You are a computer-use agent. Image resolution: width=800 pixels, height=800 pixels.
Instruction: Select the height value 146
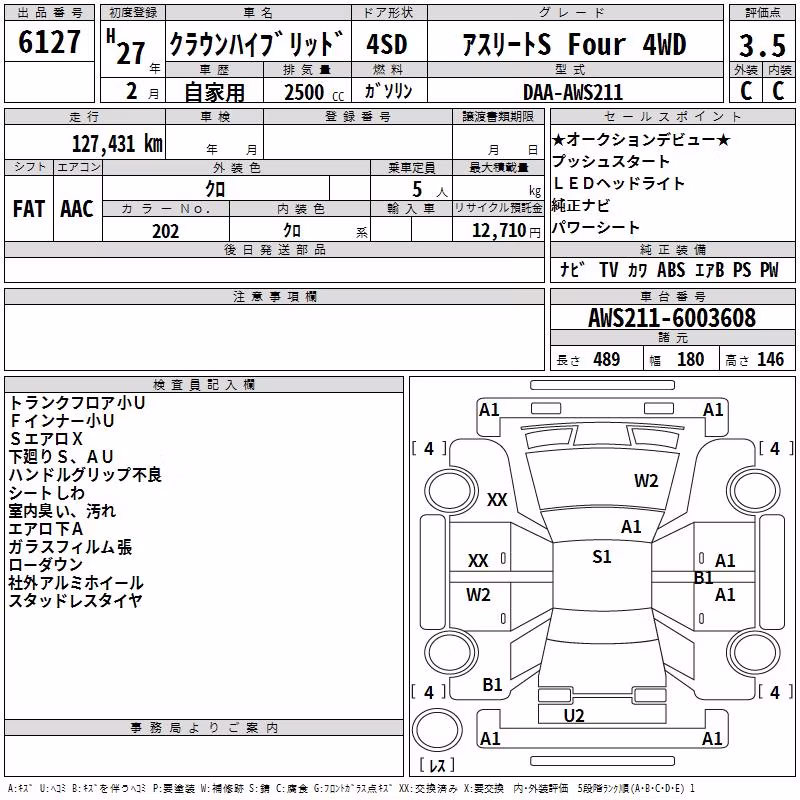(x=770, y=359)
